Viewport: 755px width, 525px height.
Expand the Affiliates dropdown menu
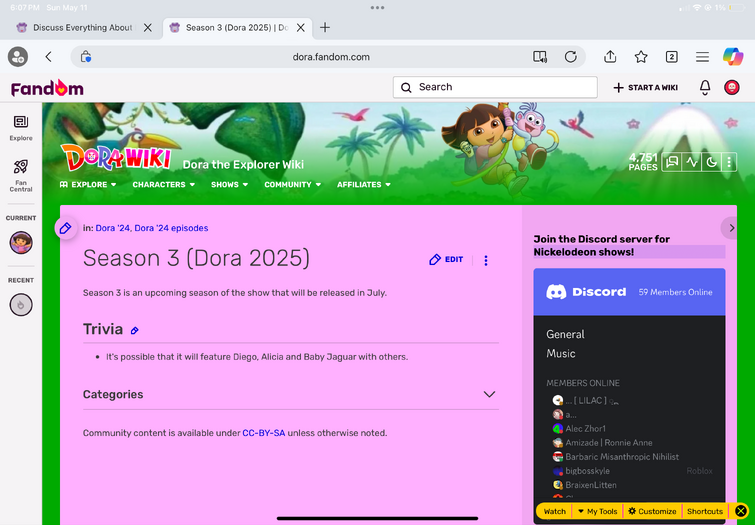tap(364, 184)
